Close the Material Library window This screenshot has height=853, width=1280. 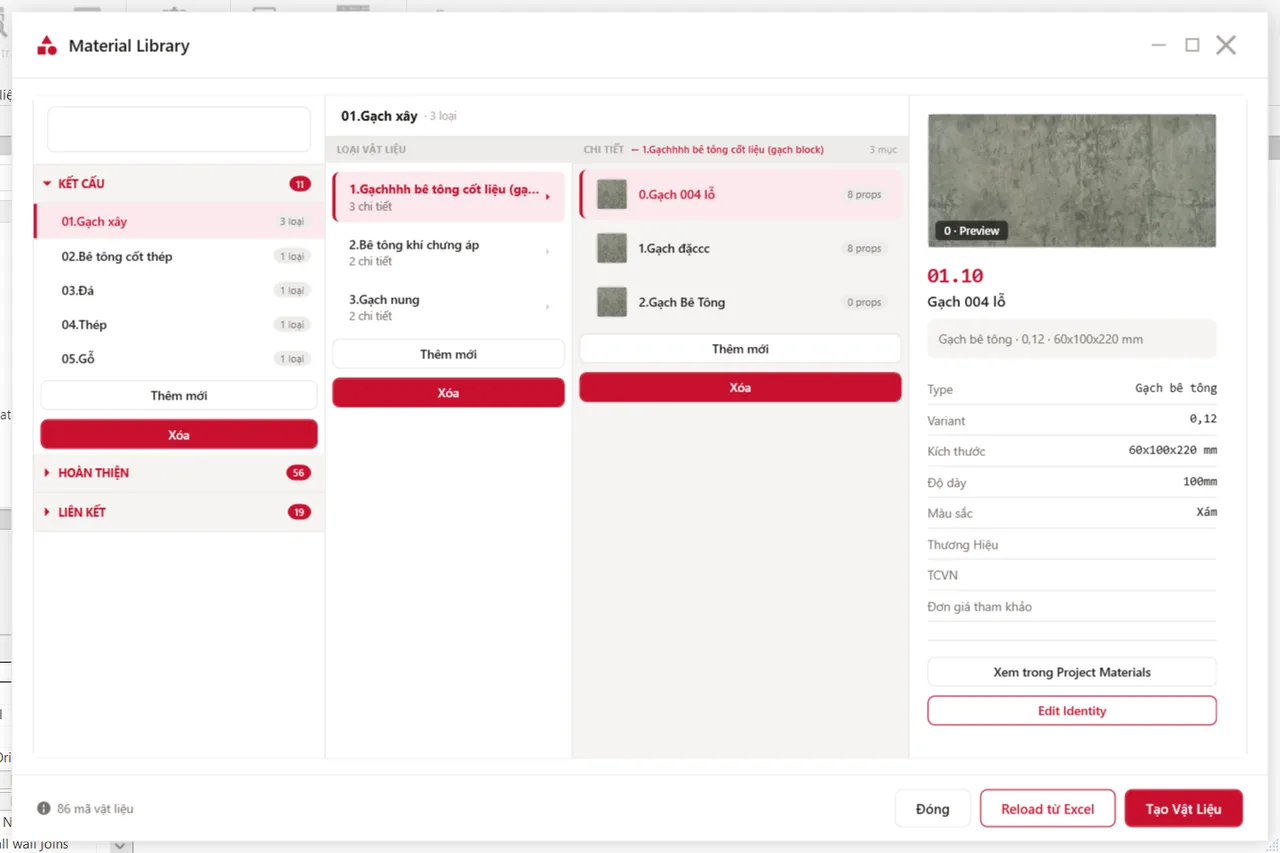tap(1226, 45)
